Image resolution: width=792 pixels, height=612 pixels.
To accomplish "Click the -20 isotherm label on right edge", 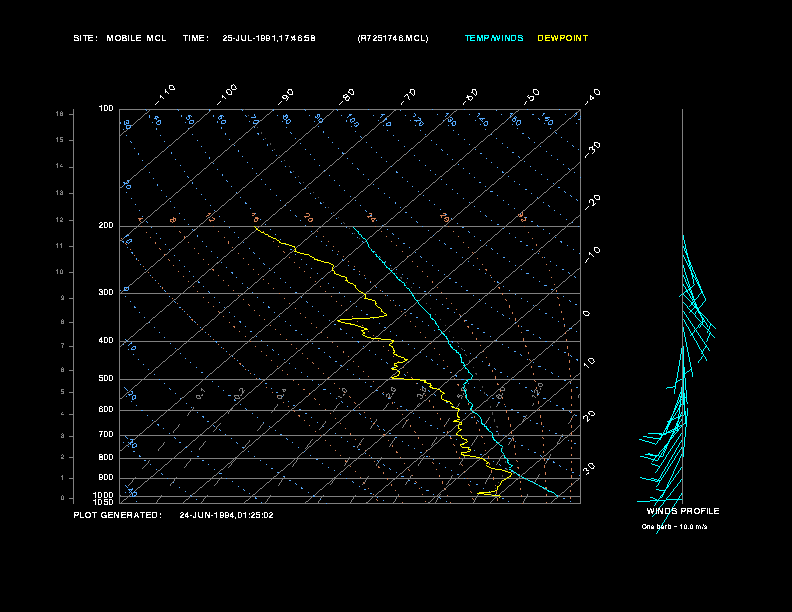I will pyautogui.click(x=593, y=202).
